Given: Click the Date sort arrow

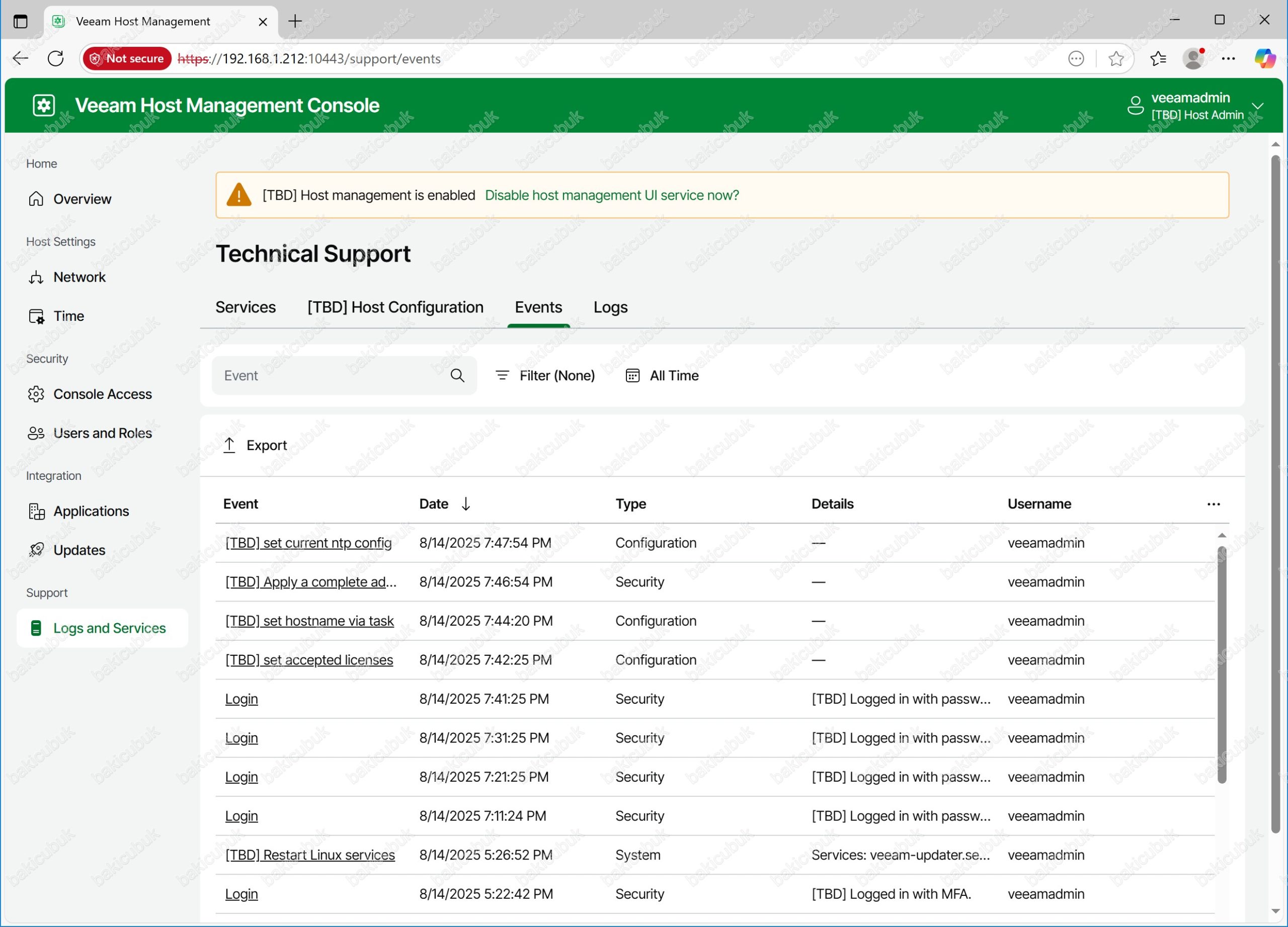Looking at the screenshot, I should coord(466,504).
